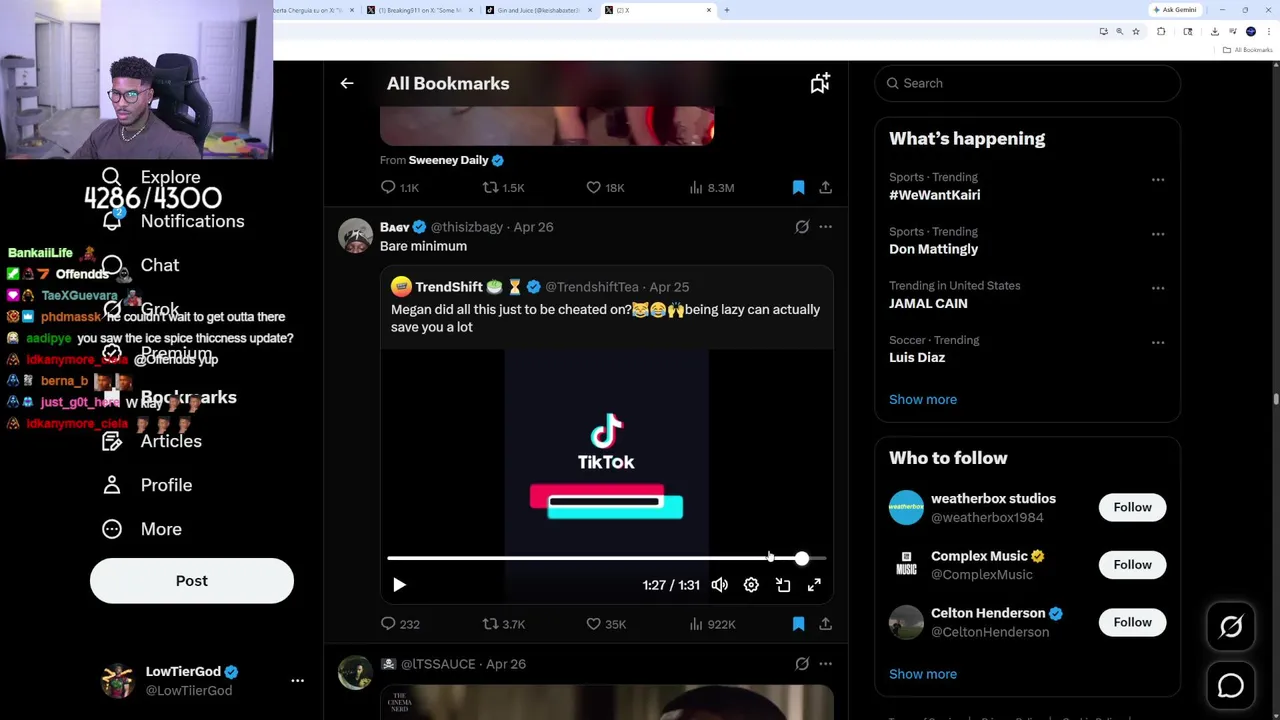Open Notifications in the sidebar

[x=173, y=221]
